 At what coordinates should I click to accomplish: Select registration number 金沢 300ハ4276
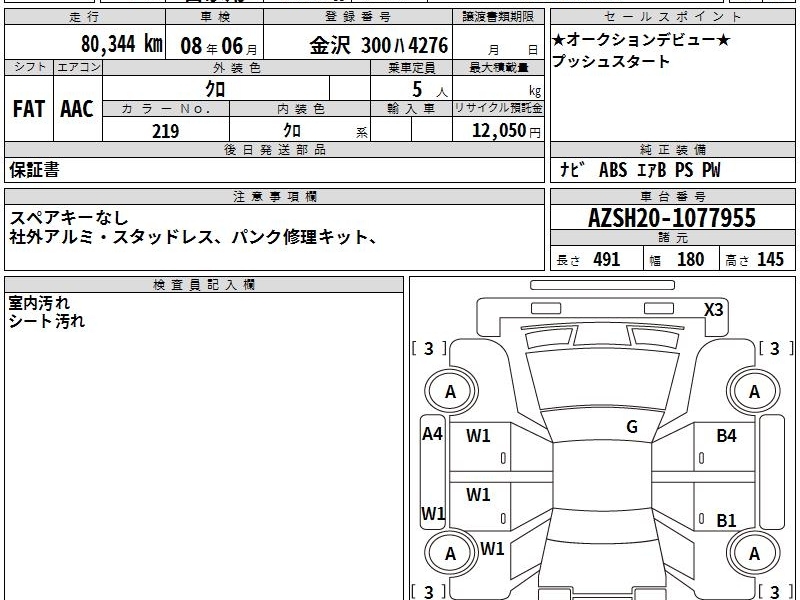pos(379,45)
